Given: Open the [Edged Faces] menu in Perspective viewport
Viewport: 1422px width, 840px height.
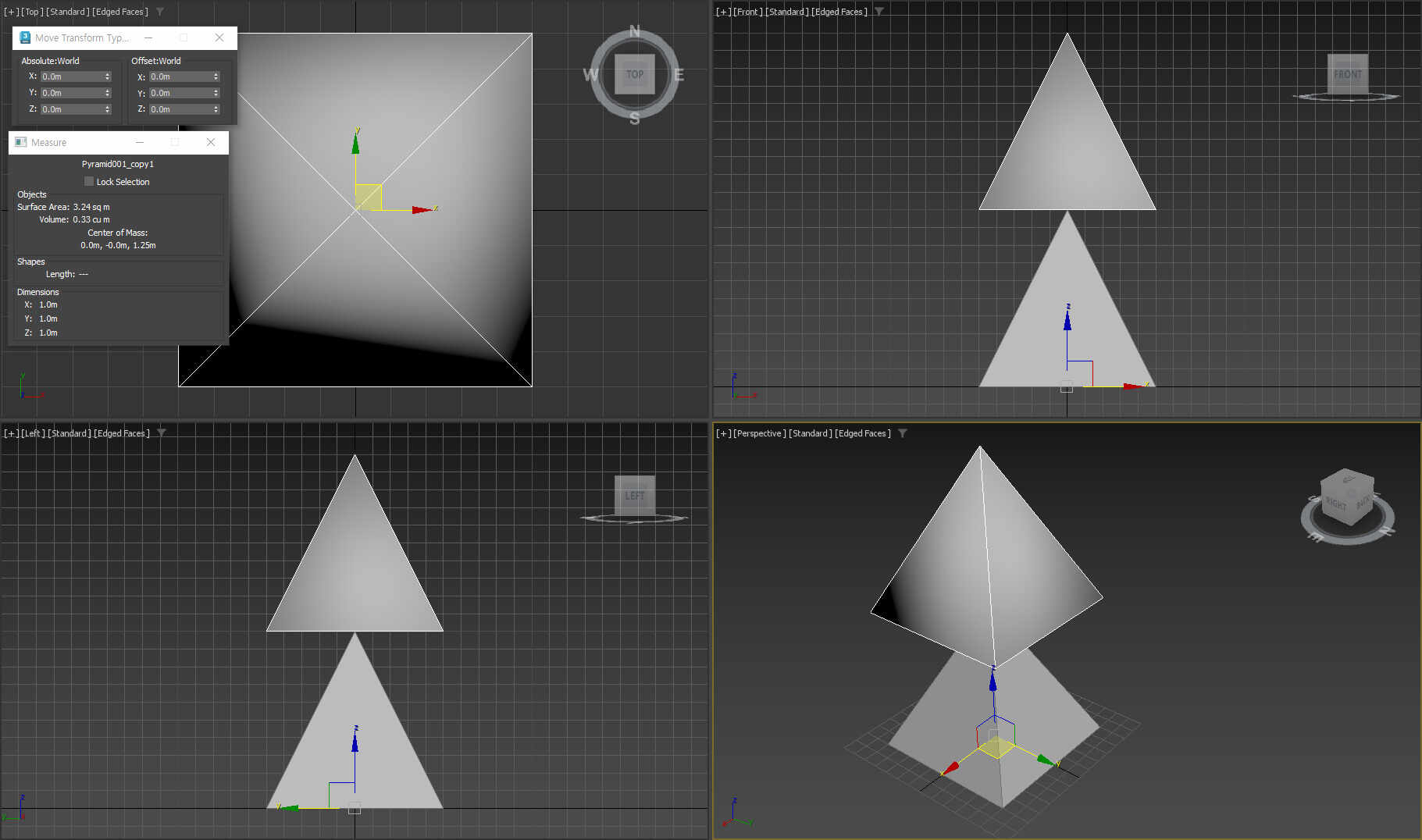Looking at the screenshot, I should 863,433.
